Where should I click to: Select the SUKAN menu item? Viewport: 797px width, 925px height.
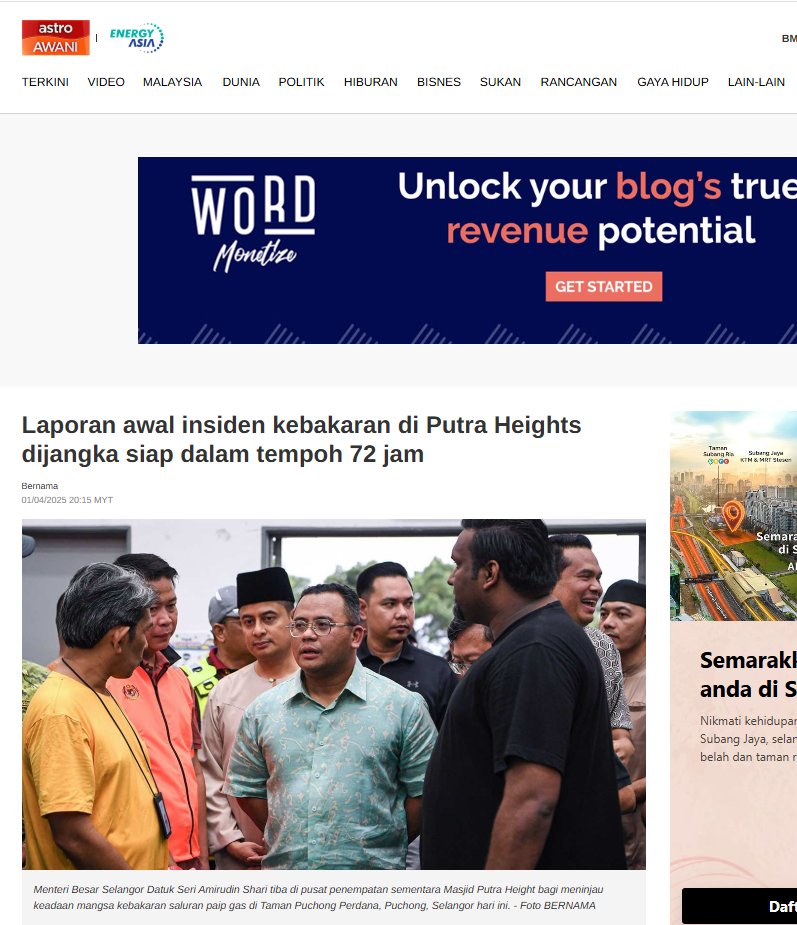(x=500, y=82)
